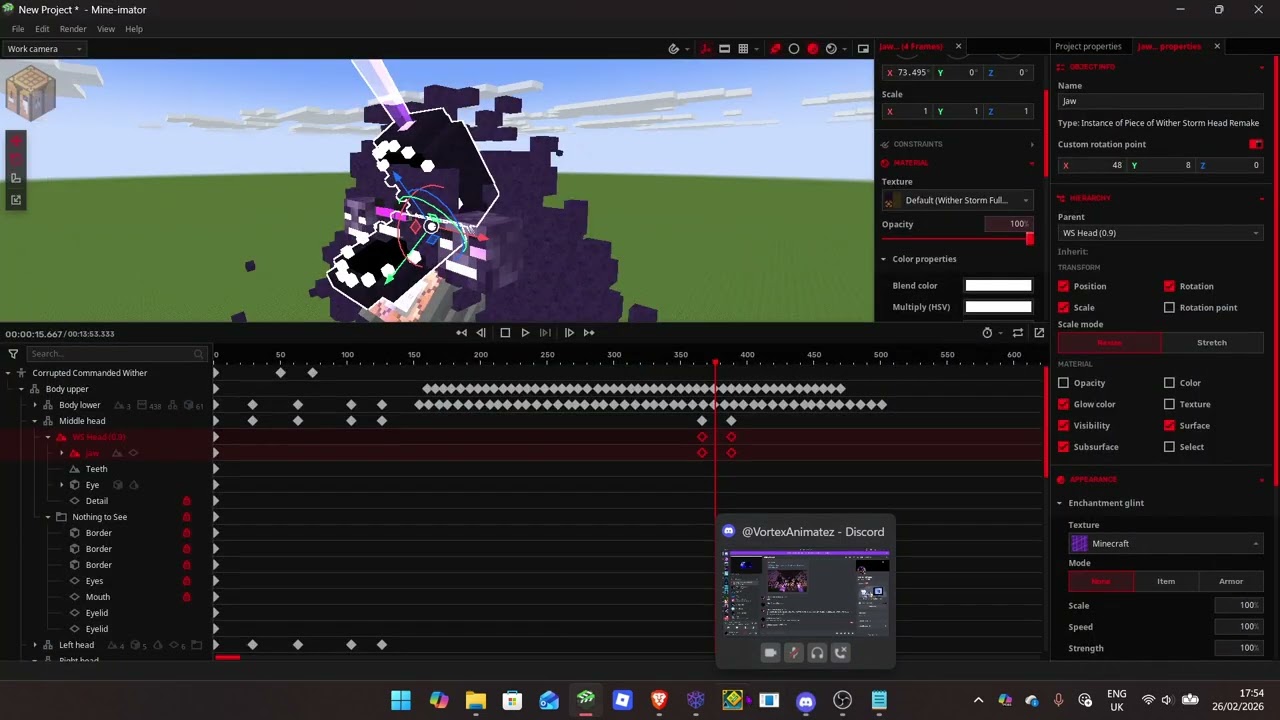Click the timeline filter funnel icon
1280x720 pixels.
[13, 354]
